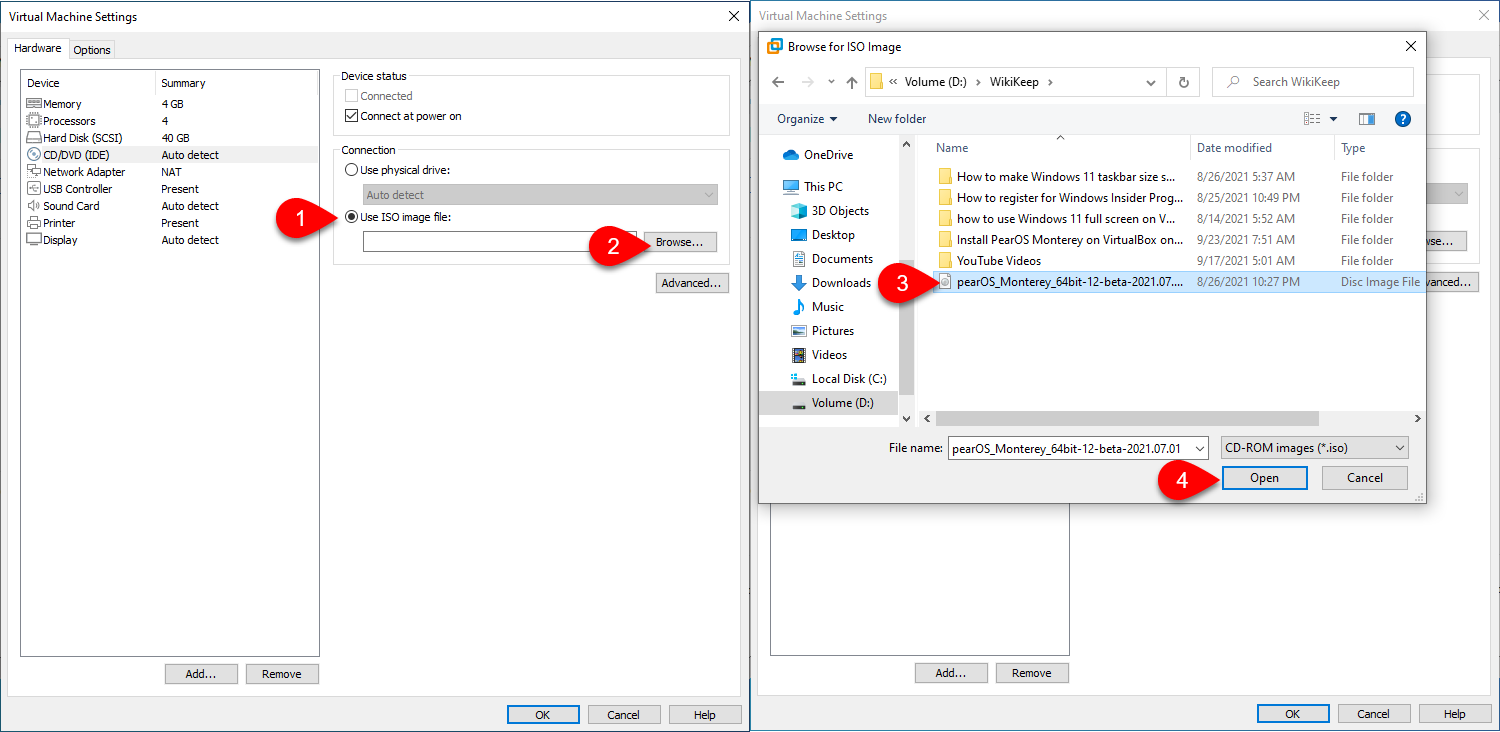Click Open in Browse for ISO Image

pos(1264,478)
